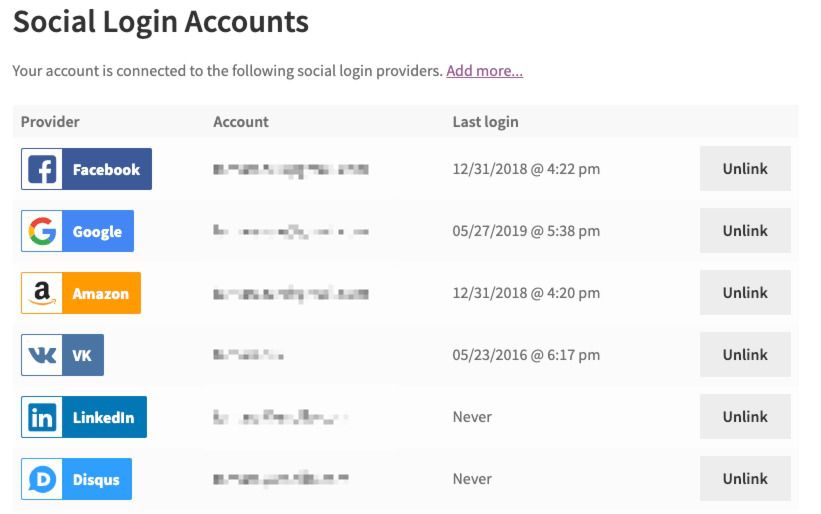Click the Disqus logo icon
The height and width of the screenshot is (514, 821).
[42, 480]
